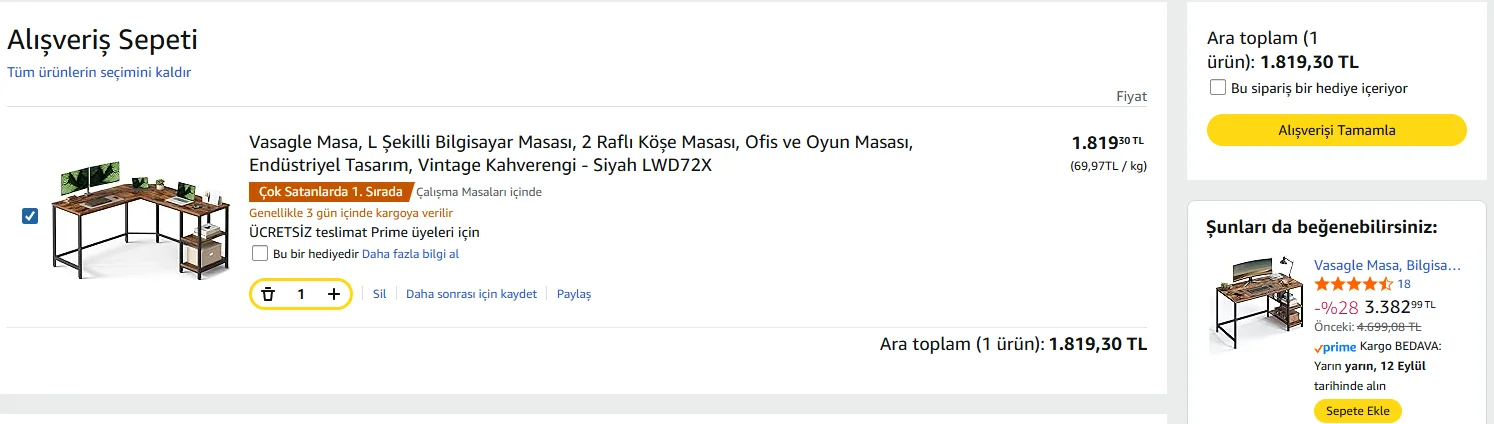Open the Vasagle L-shaped desk product title
This screenshot has width=1494, height=424.
[580, 153]
